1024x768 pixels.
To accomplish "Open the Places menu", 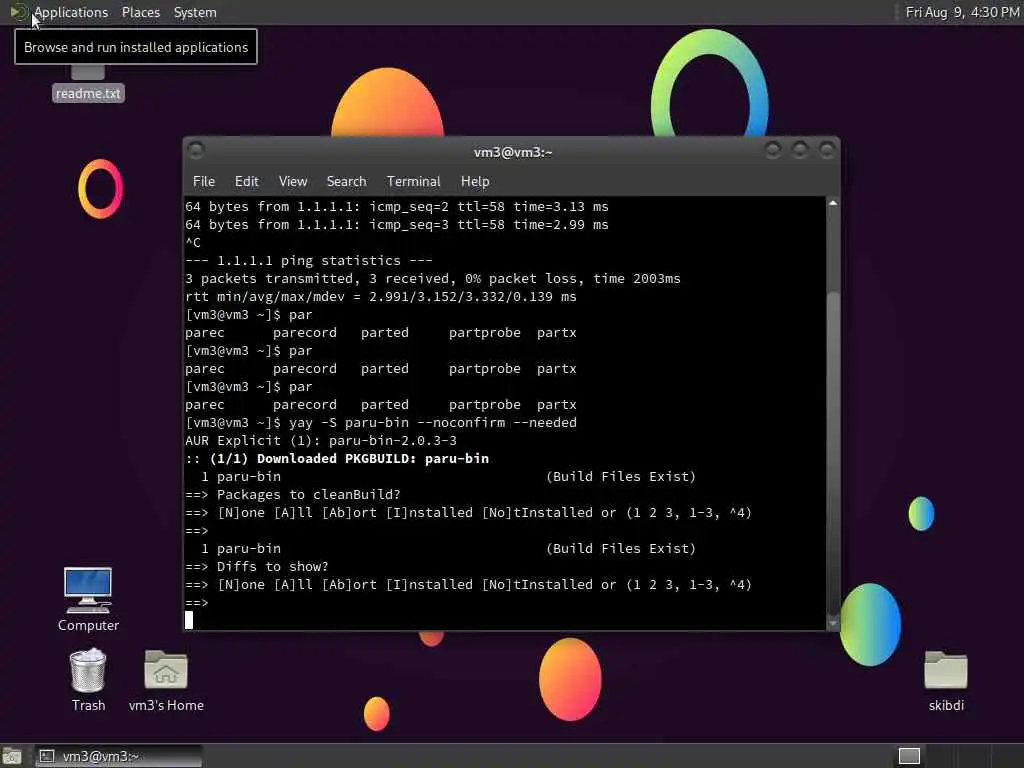I will [140, 12].
